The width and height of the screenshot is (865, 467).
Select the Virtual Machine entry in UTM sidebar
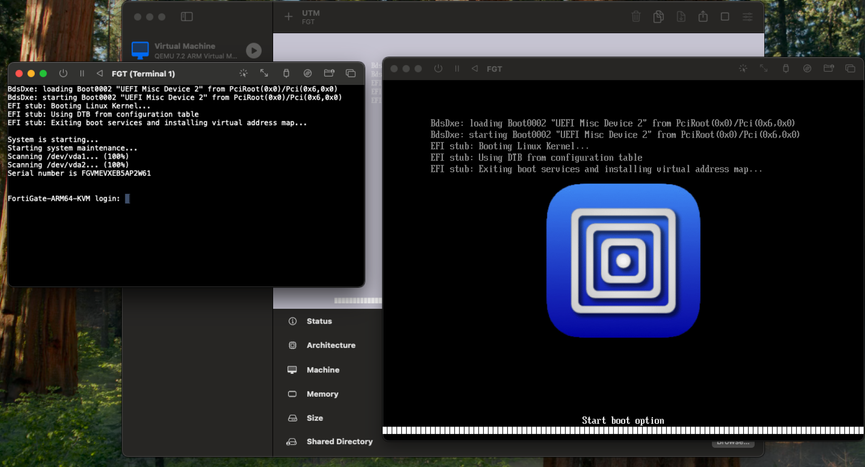(196, 50)
